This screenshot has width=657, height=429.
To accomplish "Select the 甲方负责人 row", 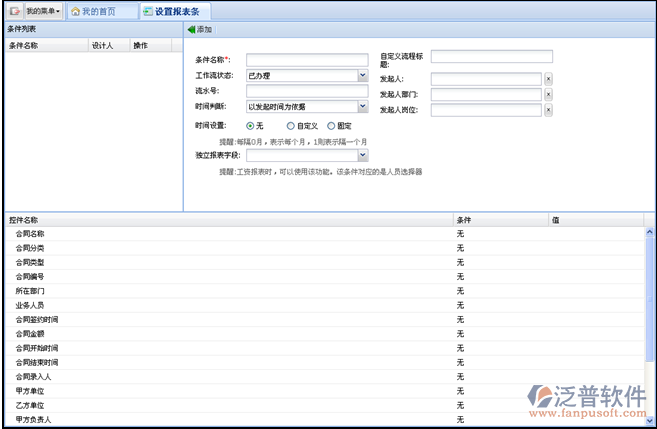I will (325, 419).
